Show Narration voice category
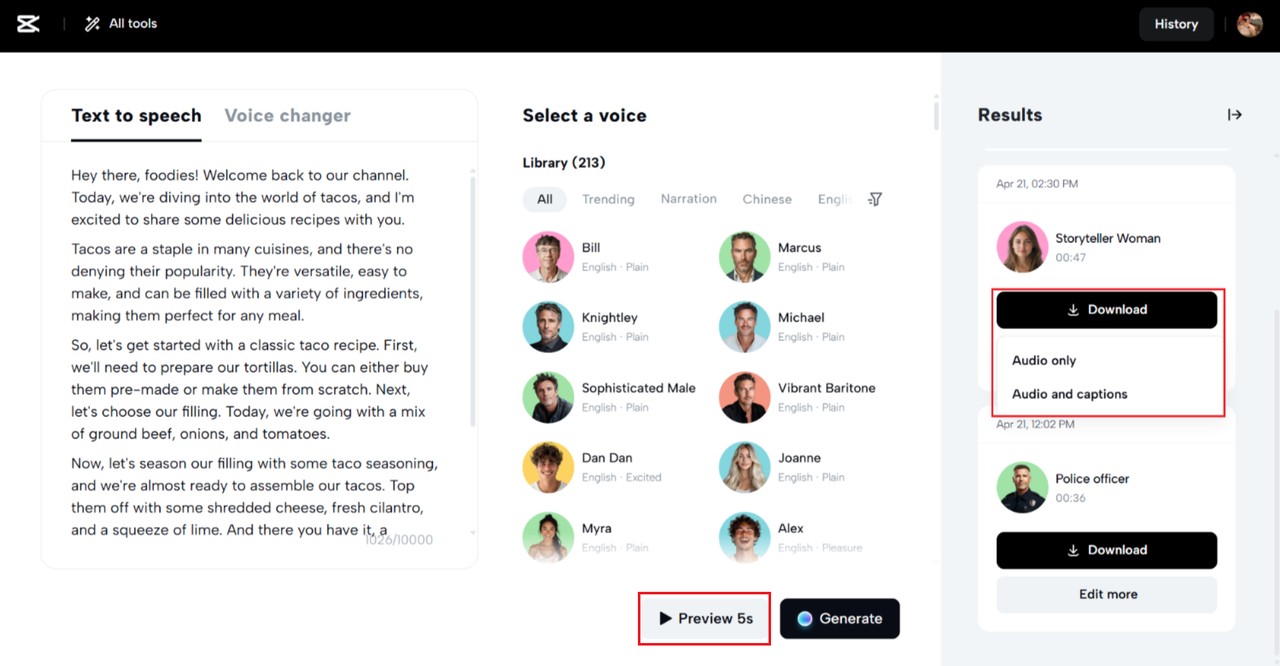1280x666 pixels. click(688, 199)
